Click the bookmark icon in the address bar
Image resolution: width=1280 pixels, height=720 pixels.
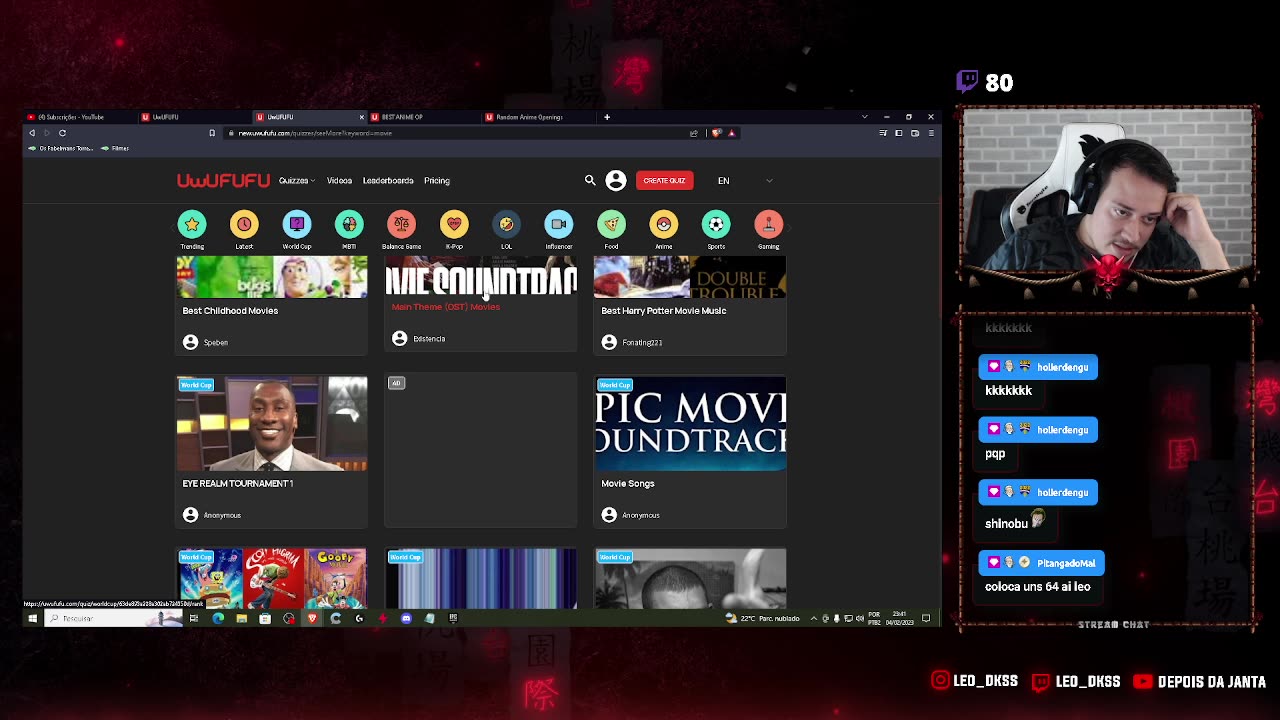(212, 133)
